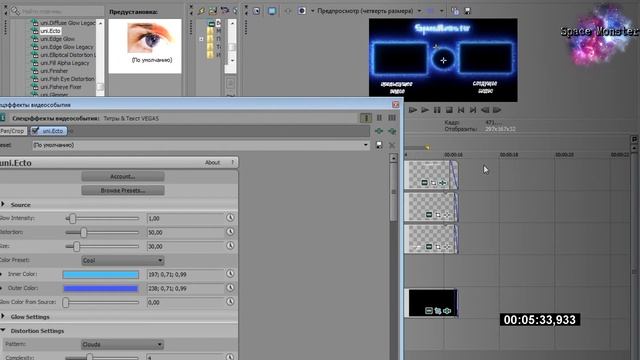Click the Distortion value field 50,00
Viewport: 640px width, 360px height.
[x=185, y=232]
